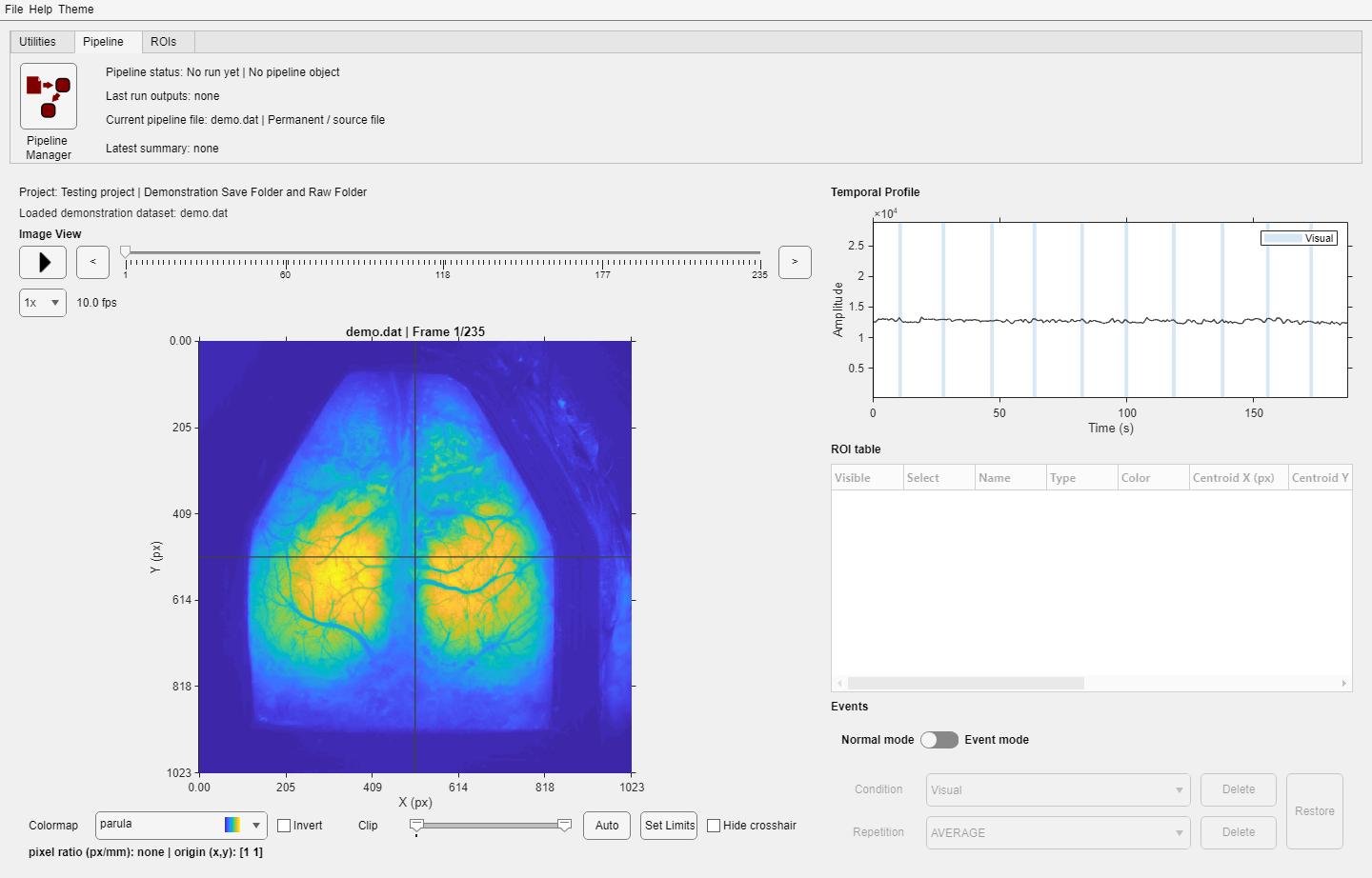Click the Restore button
This screenshot has height=878, width=1372.
click(x=1315, y=811)
